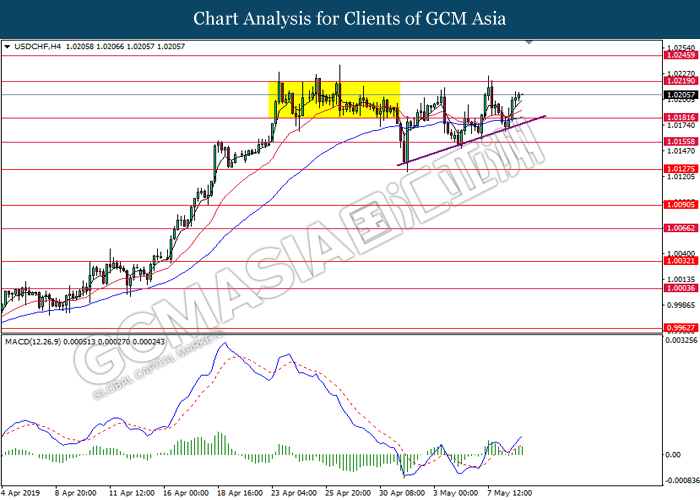Click the purple ascending trendline

click(471, 141)
